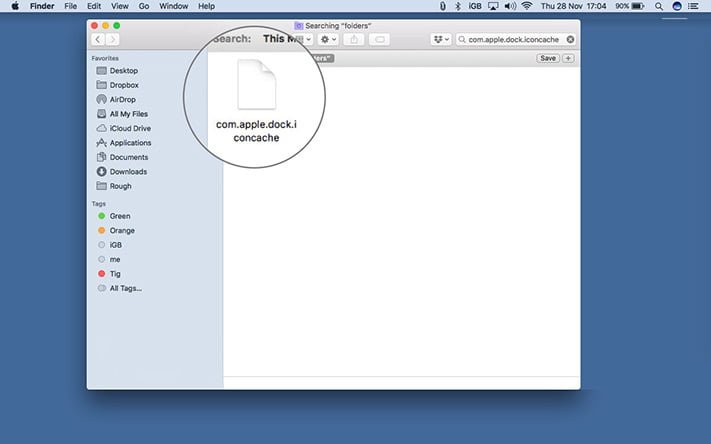Open Wi-Fi status menu
711x444 pixels.
526,6
